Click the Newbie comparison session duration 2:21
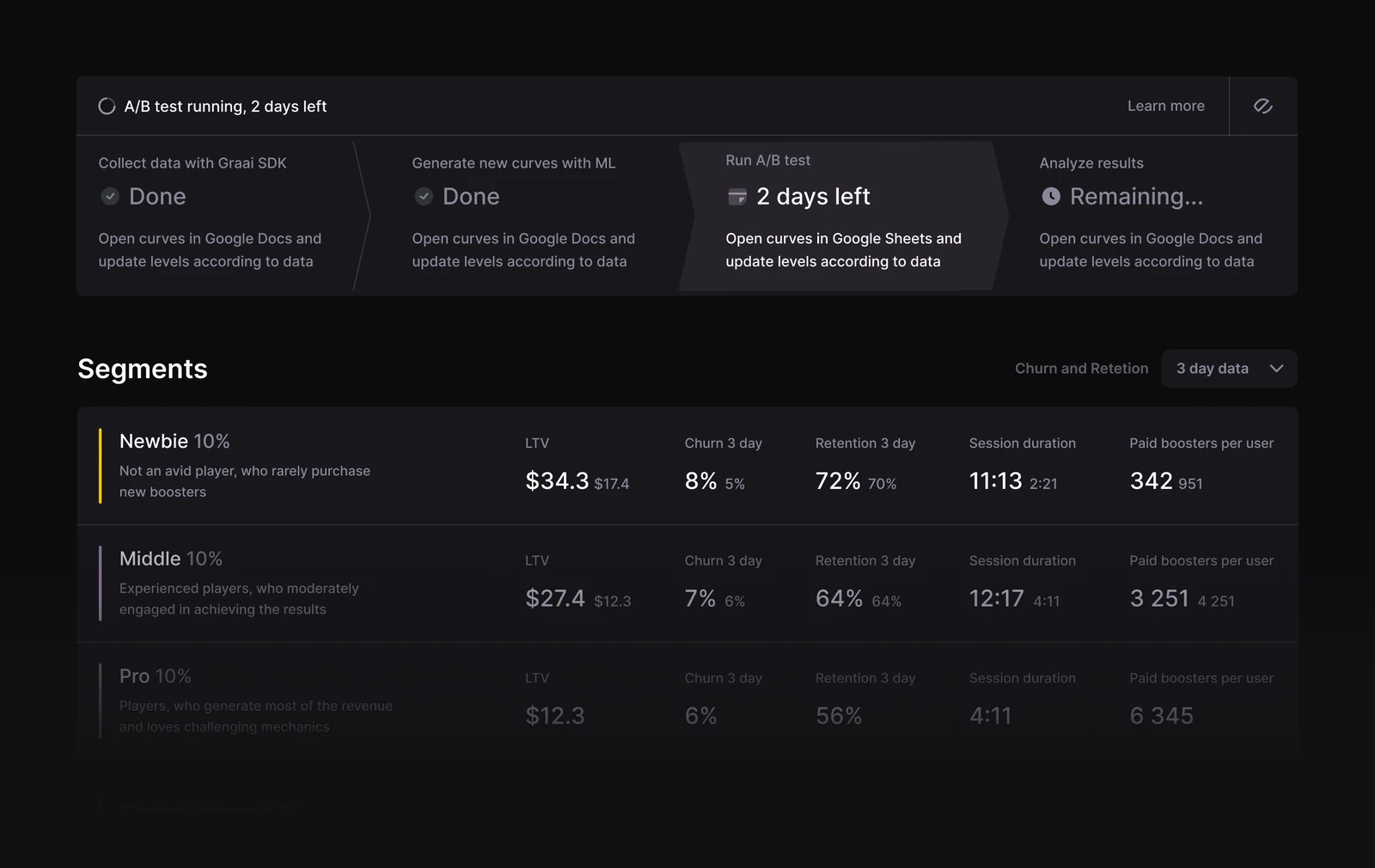Image resolution: width=1375 pixels, height=868 pixels. coord(1043,484)
